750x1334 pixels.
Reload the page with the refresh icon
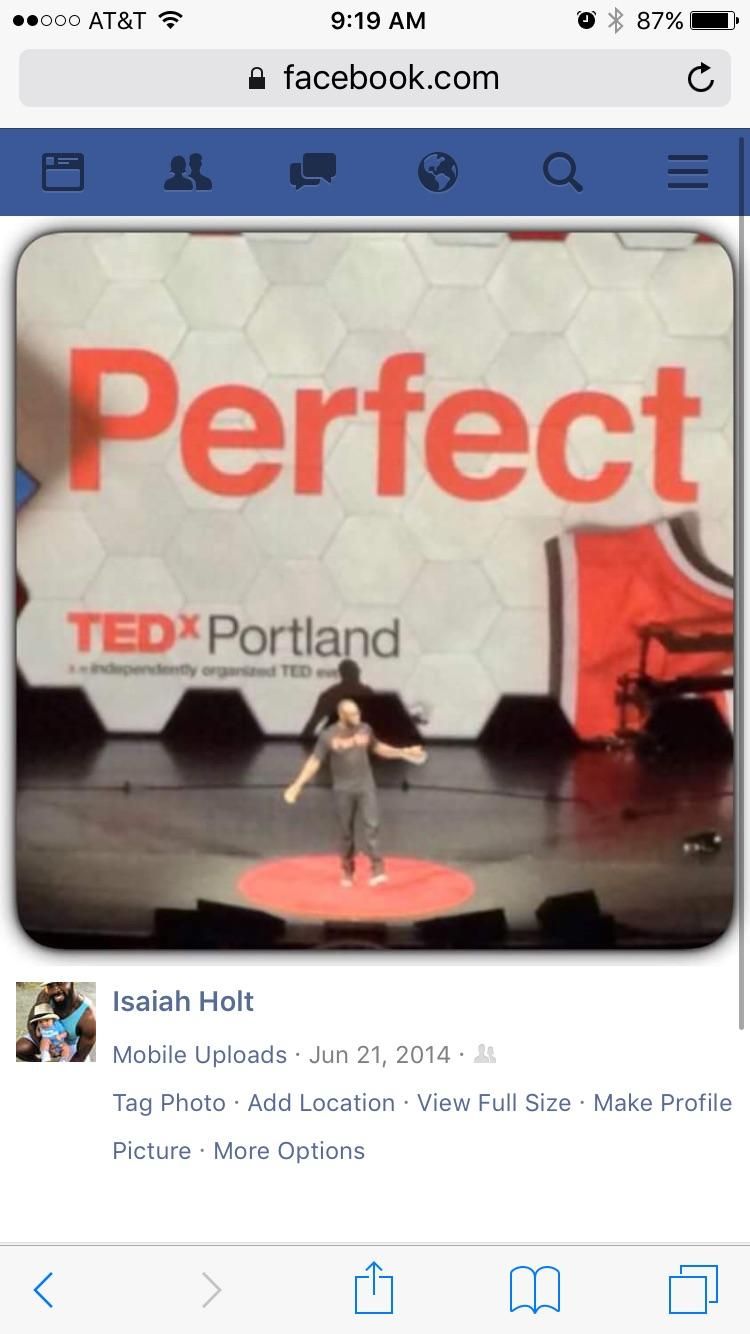(701, 78)
